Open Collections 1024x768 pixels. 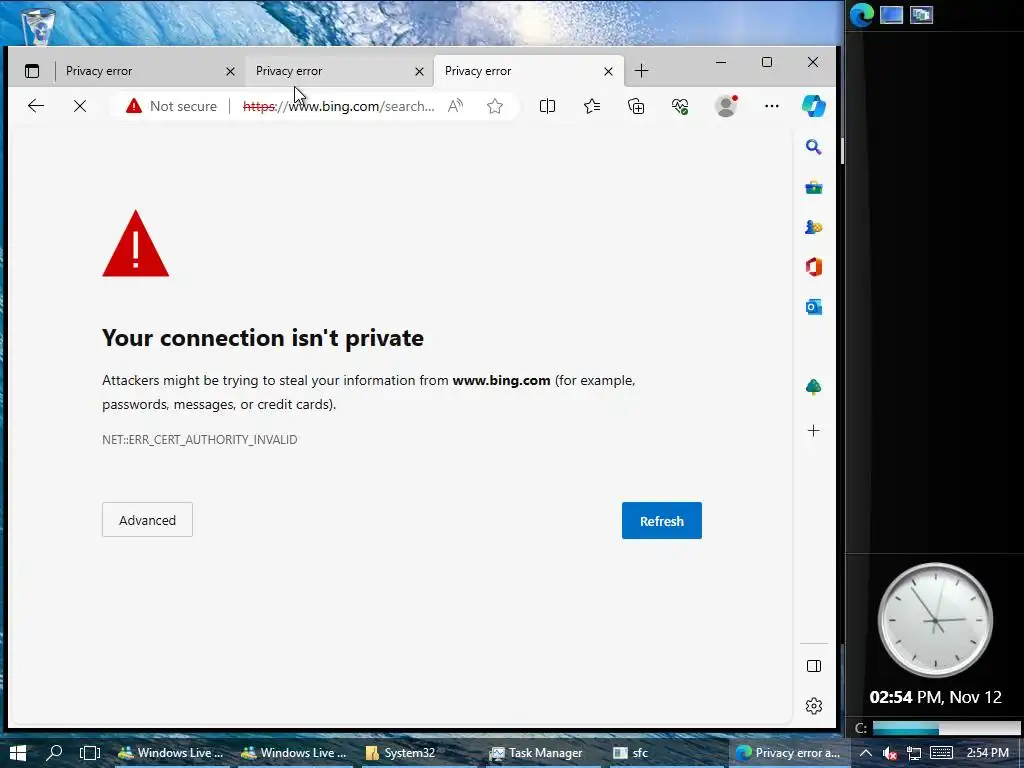pyautogui.click(x=636, y=106)
